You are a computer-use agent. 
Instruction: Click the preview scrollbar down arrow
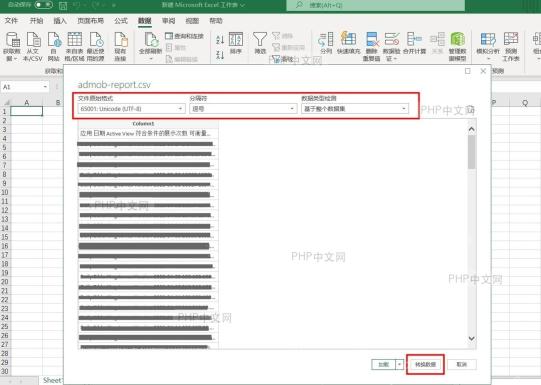[471, 338]
